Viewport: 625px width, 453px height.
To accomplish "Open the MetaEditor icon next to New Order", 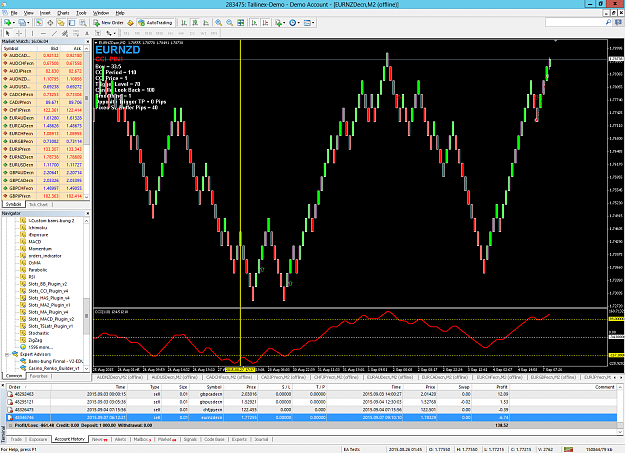I will point(130,23).
